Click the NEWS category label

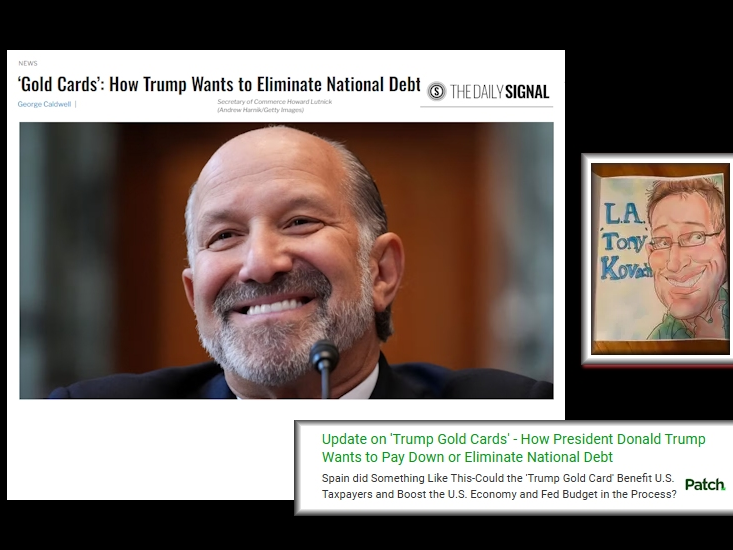point(28,63)
